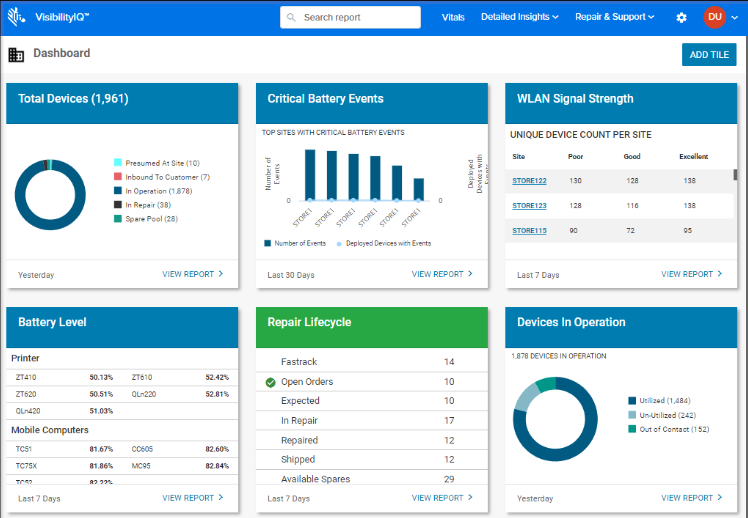Click the DU user avatar
The width and height of the screenshot is (748, 518).
coord(714,17)
